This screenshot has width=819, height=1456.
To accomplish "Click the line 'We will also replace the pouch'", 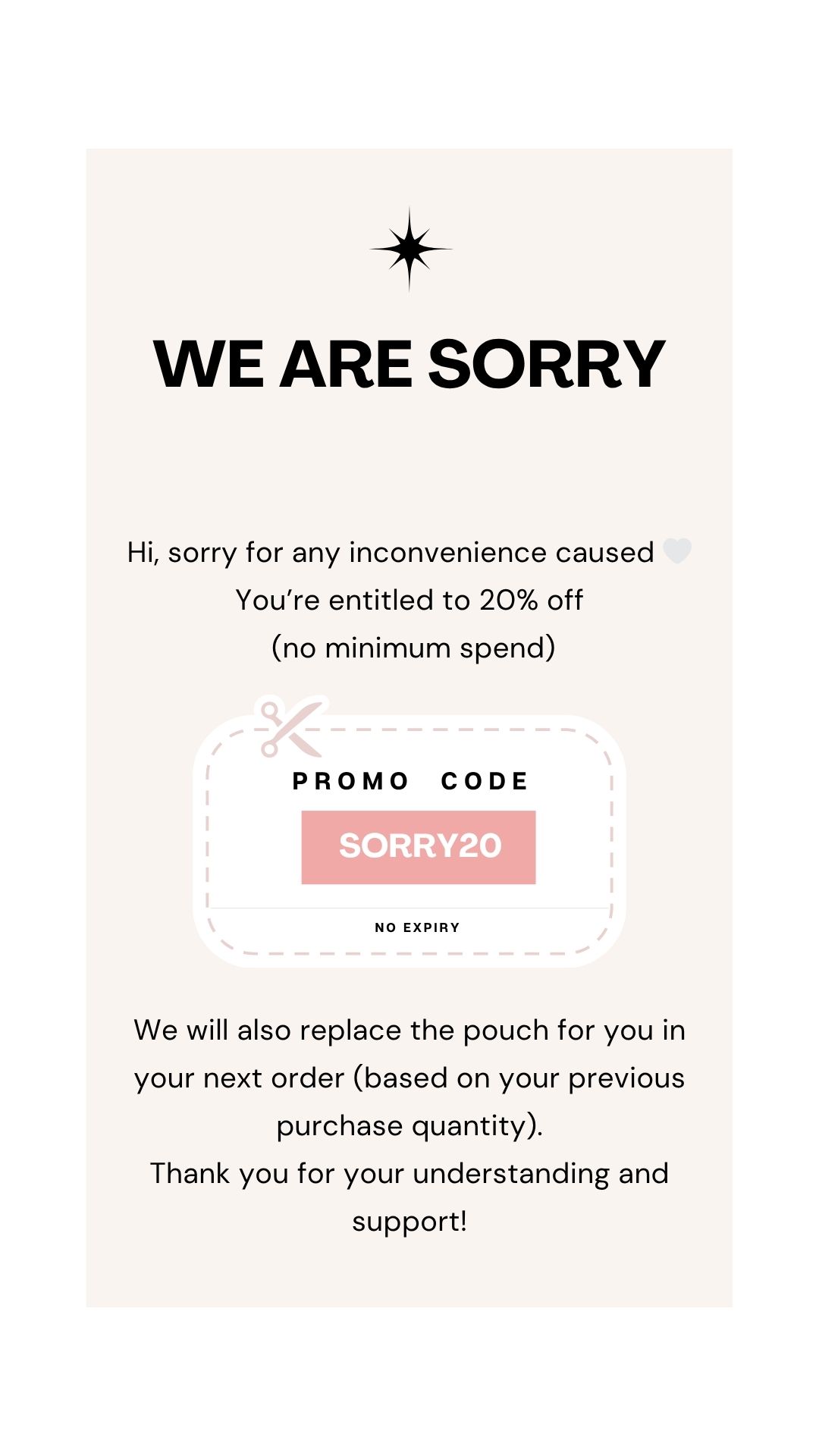I will 409,1031.
